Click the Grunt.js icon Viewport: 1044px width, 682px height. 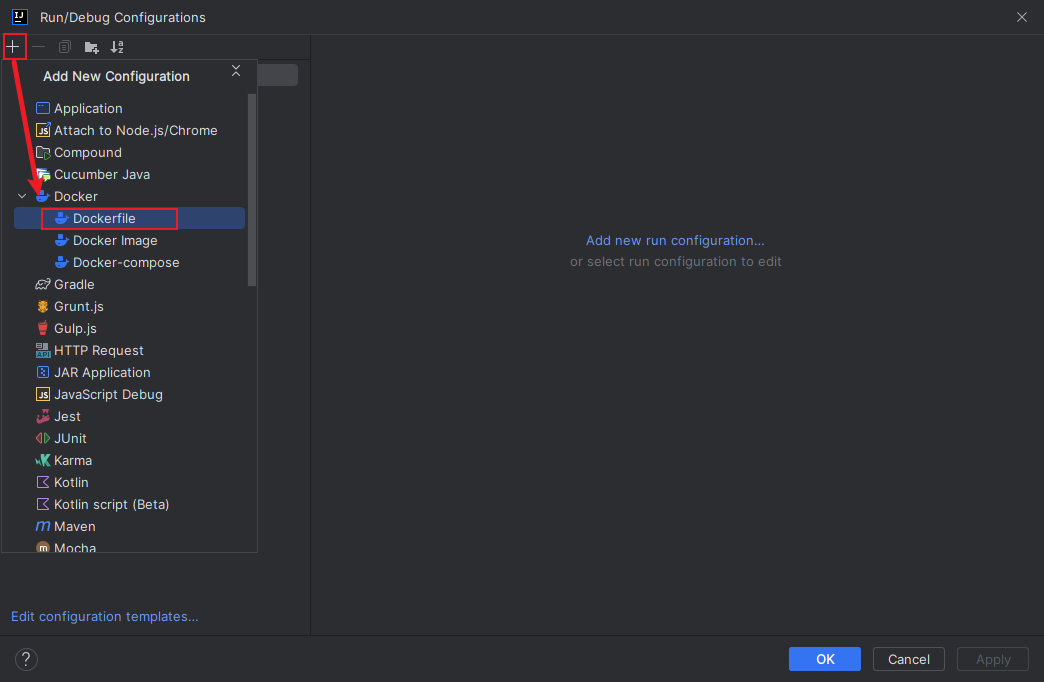point(43,306)
